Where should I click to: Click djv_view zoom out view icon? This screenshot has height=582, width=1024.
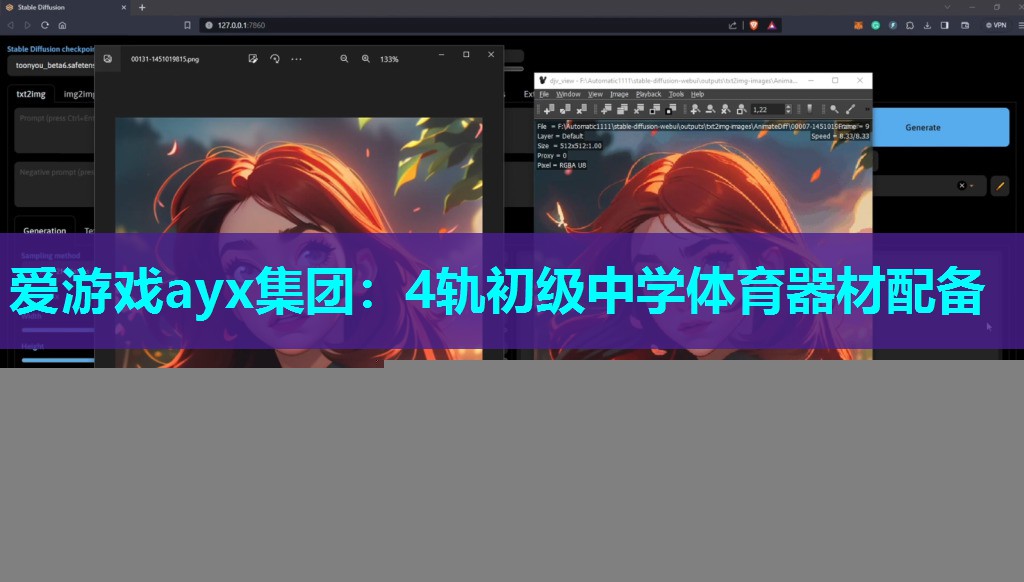point(710,109)
